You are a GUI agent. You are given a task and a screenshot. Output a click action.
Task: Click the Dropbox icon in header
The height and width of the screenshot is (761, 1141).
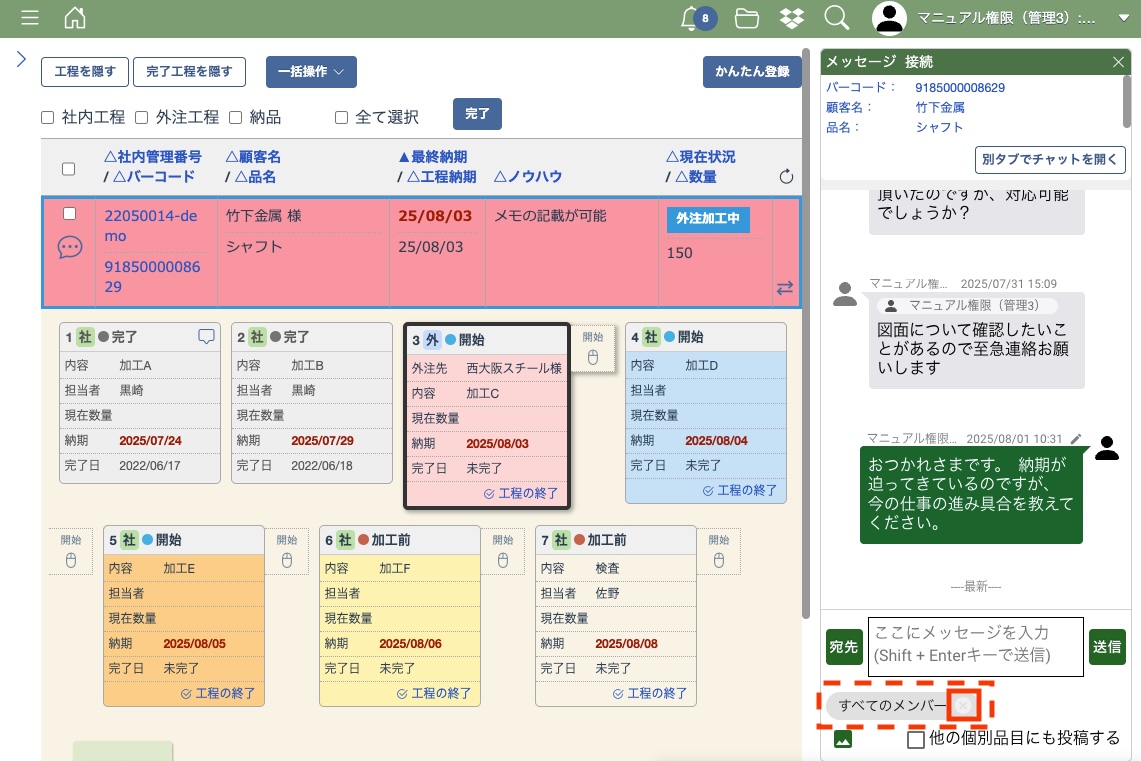(792, 18)
